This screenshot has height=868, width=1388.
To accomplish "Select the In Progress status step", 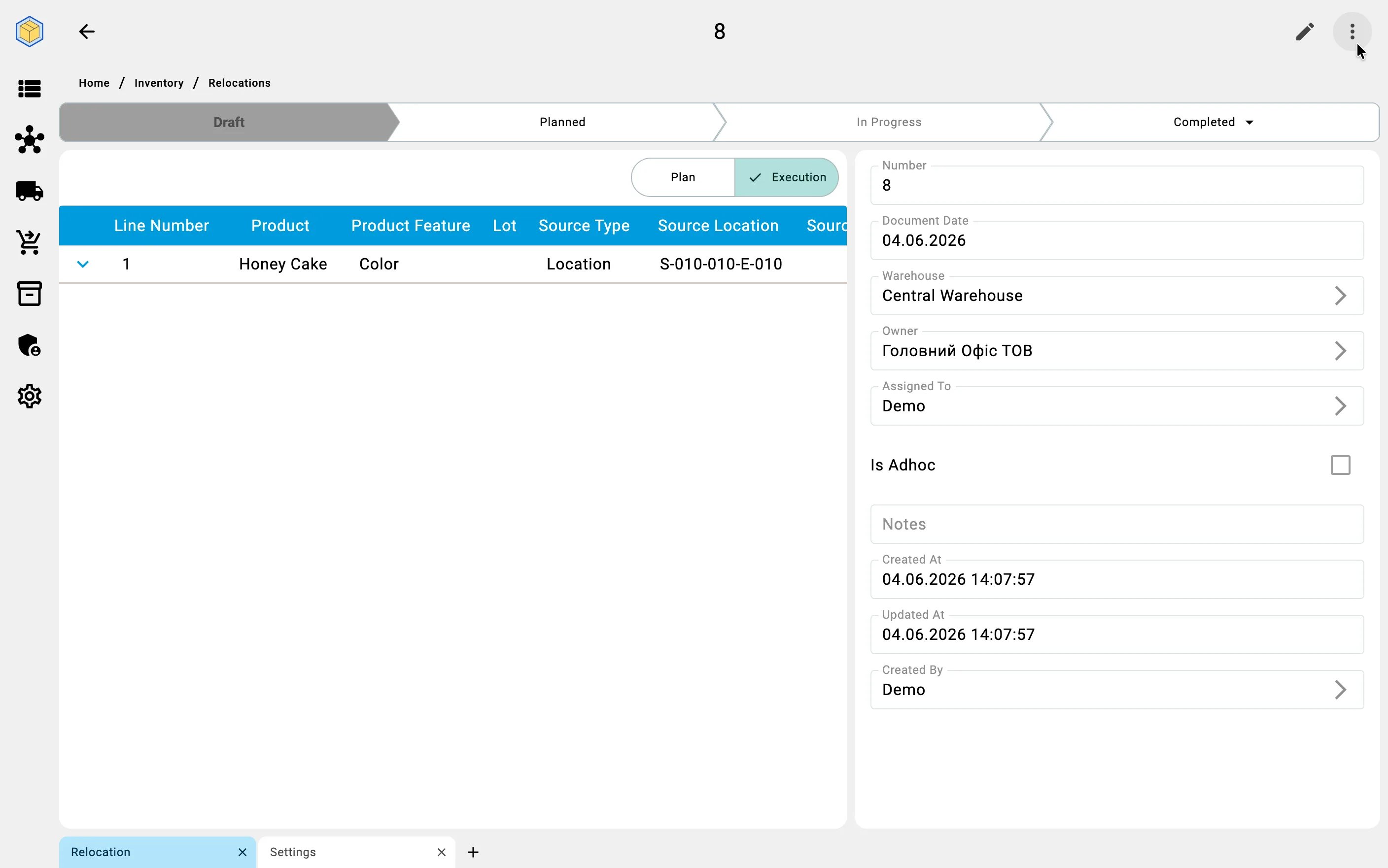I will (x=888, y=122).
